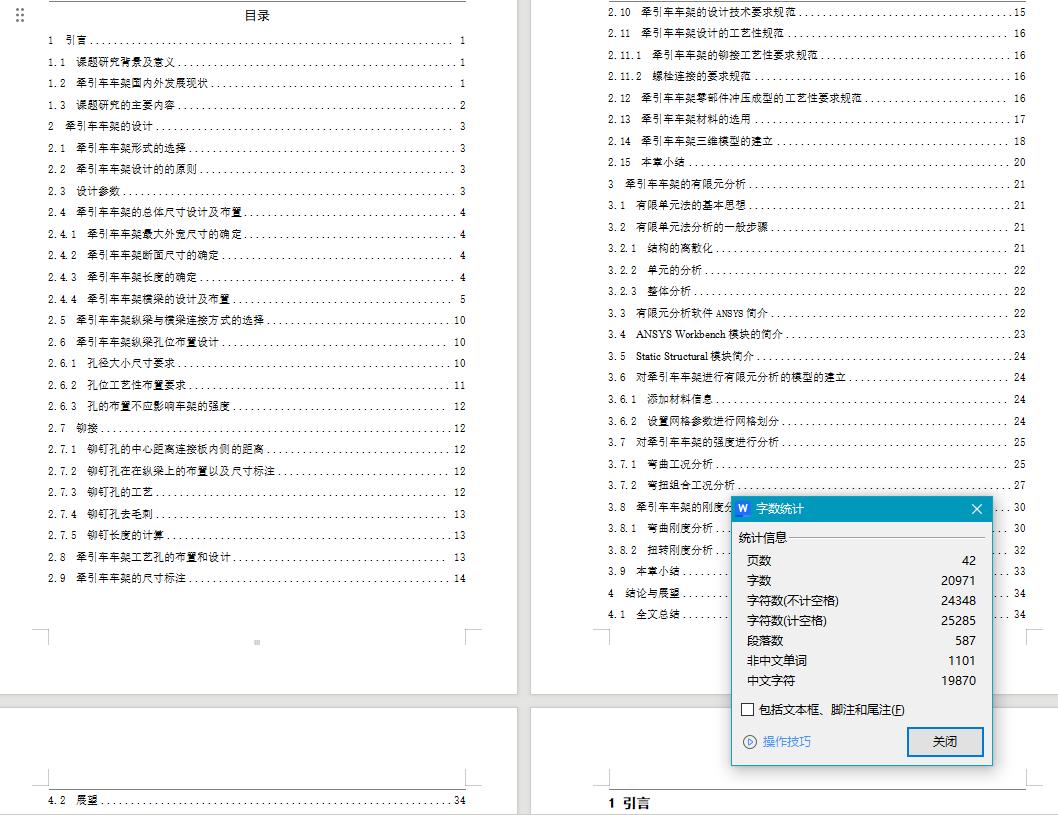This screenshot has width=1058, height=815.
Task: Open TOC entry 2.6.3 孔的布置不应影响车架的强度
Action: tap(256, 406)
